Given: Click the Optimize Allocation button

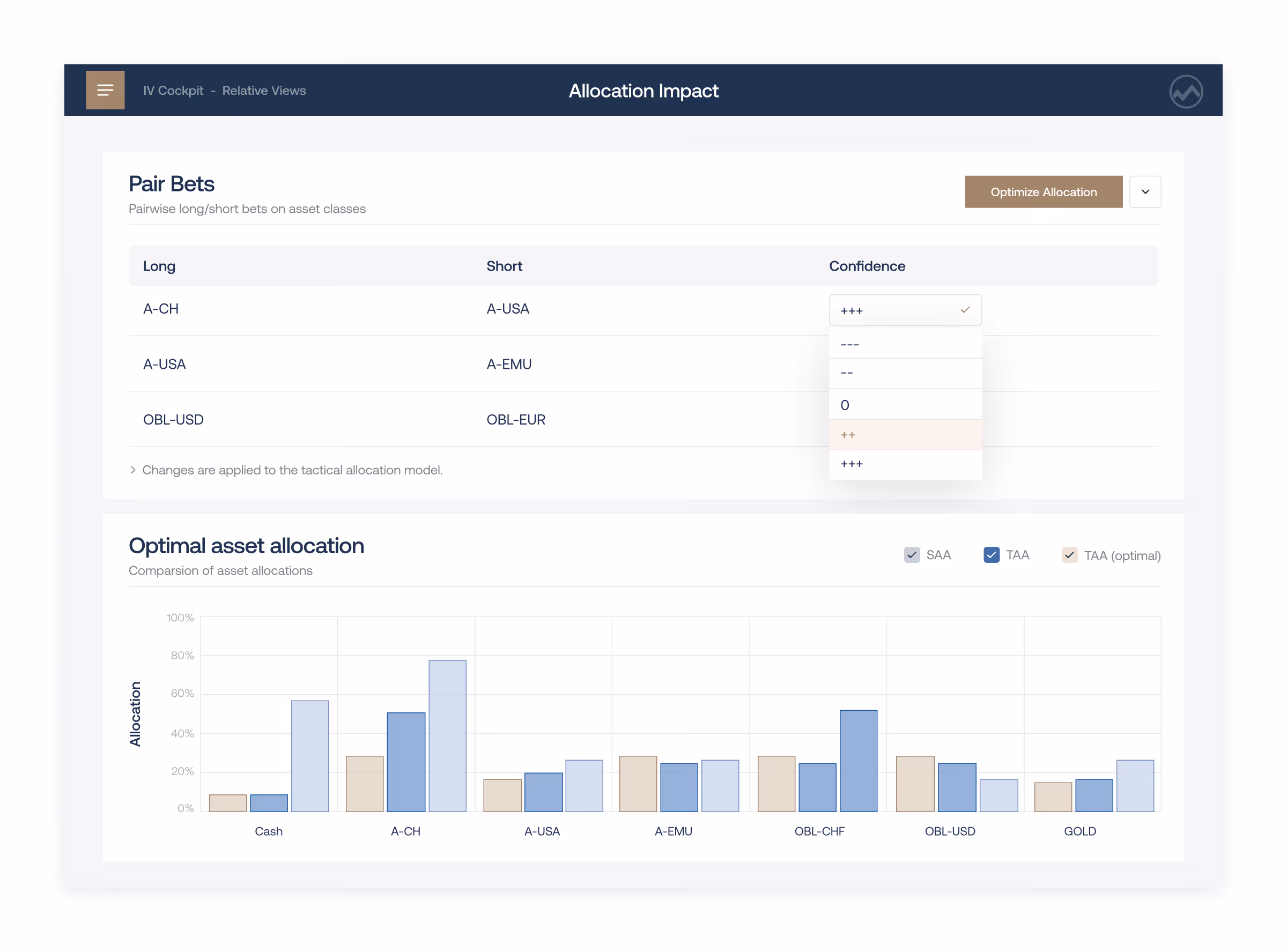Looking at the screenshot, I should coord(1043,192).
